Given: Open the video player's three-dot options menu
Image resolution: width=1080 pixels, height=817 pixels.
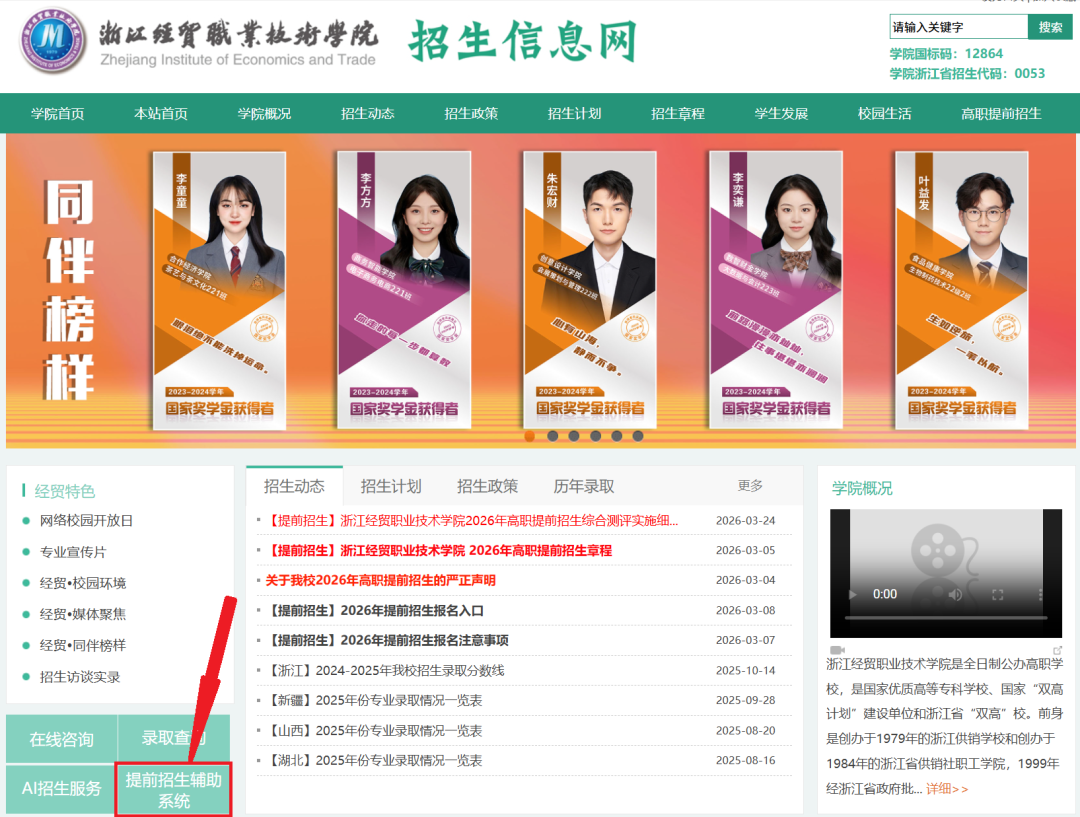Looking at the screenshot, I should tap(1038, 594).
